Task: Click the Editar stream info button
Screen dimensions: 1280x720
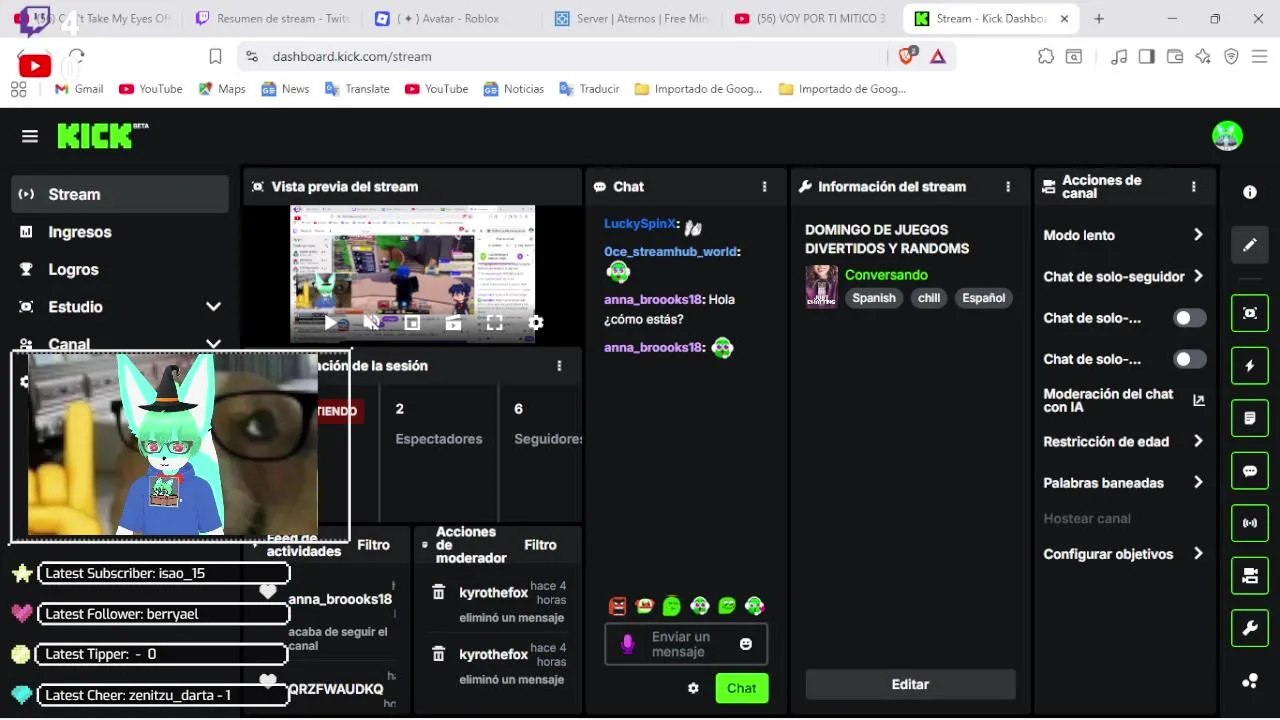Action: (910, 684)
